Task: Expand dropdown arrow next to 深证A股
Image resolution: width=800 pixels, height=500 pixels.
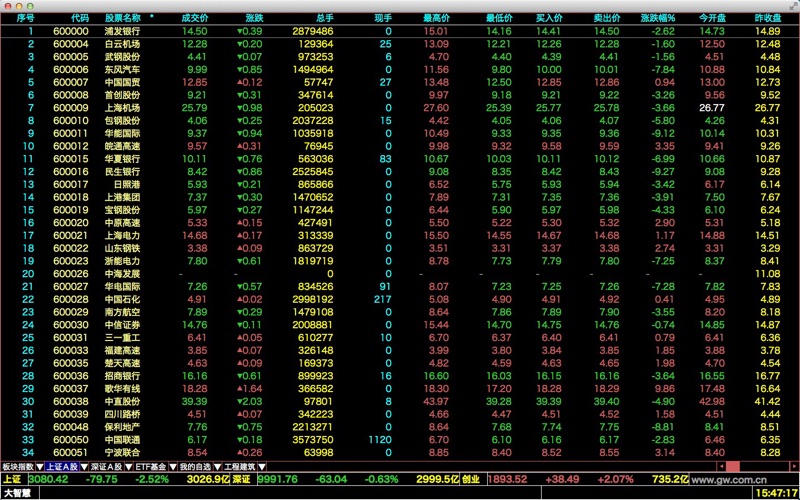Action: [129, 466]
